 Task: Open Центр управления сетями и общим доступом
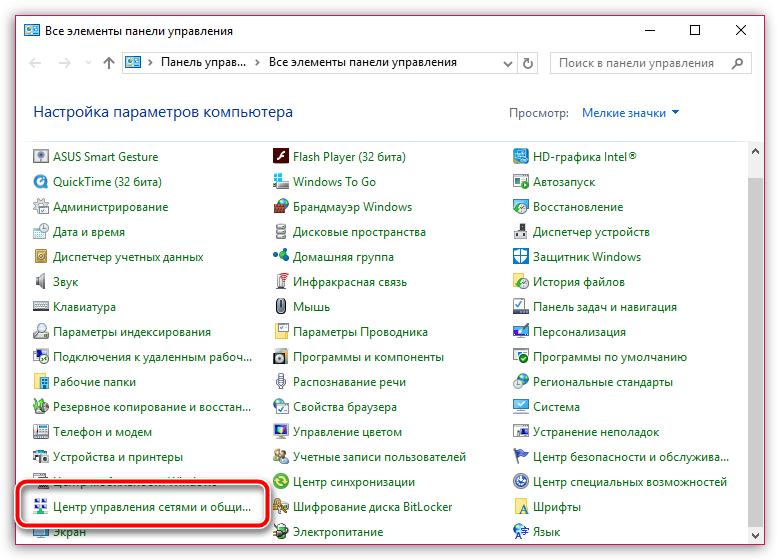click(150, 507)
